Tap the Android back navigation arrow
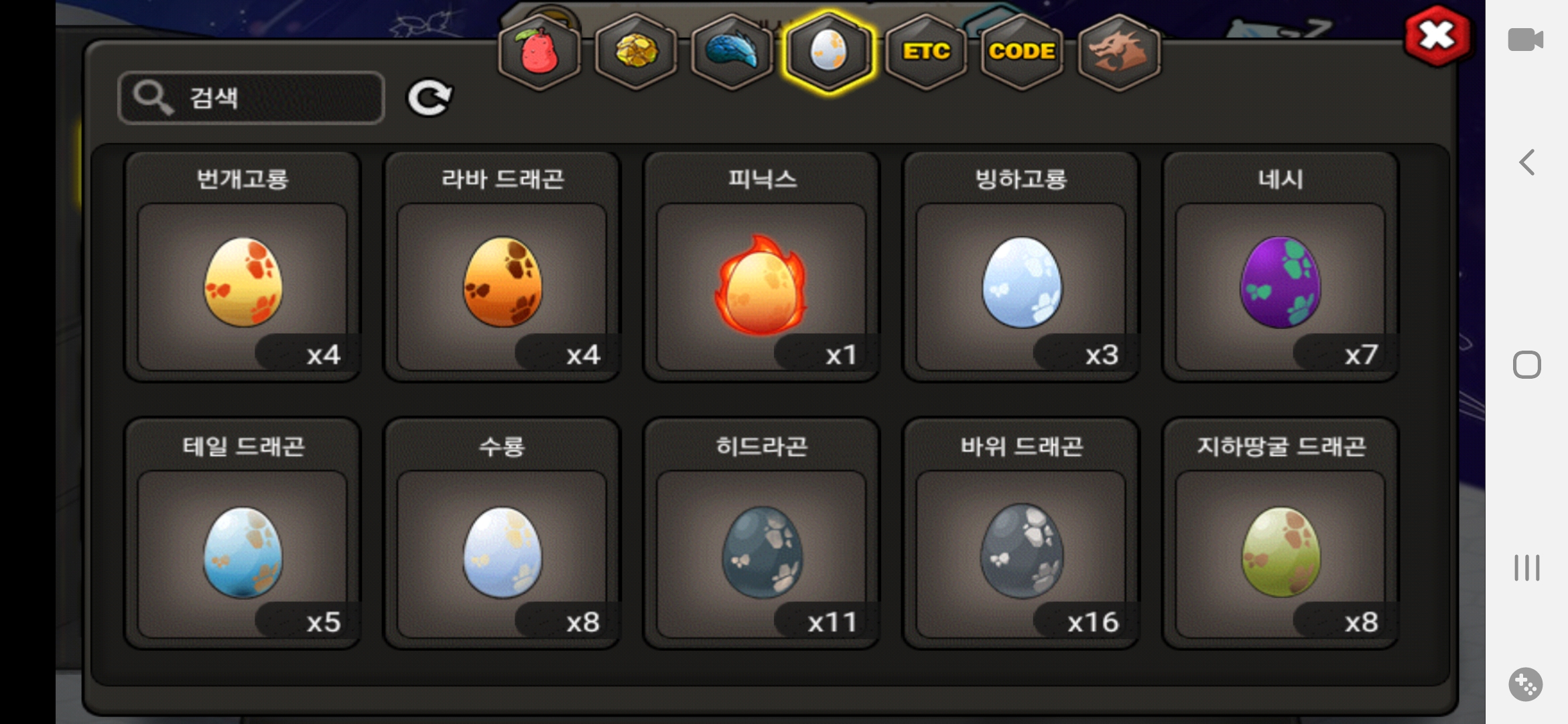The height and width of the screenshot is (724, 1568). click(1526, 162)
